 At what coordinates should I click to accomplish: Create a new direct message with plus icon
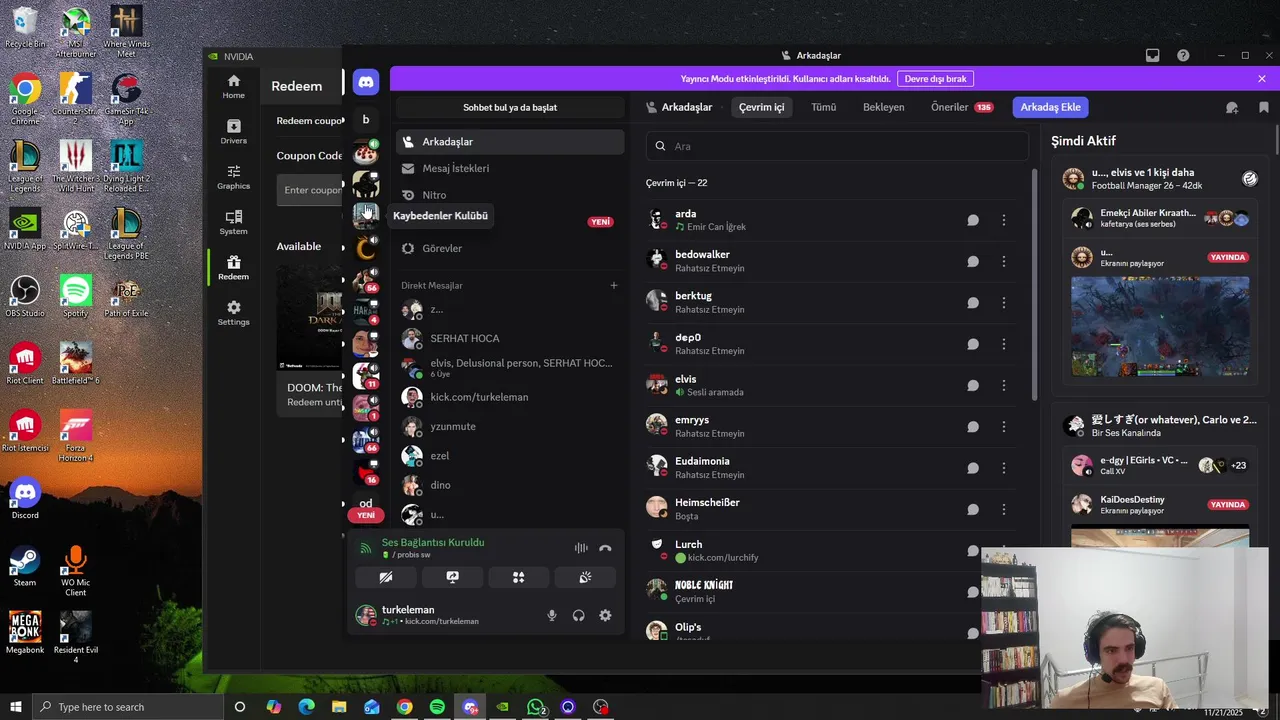click(x=614, y=285)
